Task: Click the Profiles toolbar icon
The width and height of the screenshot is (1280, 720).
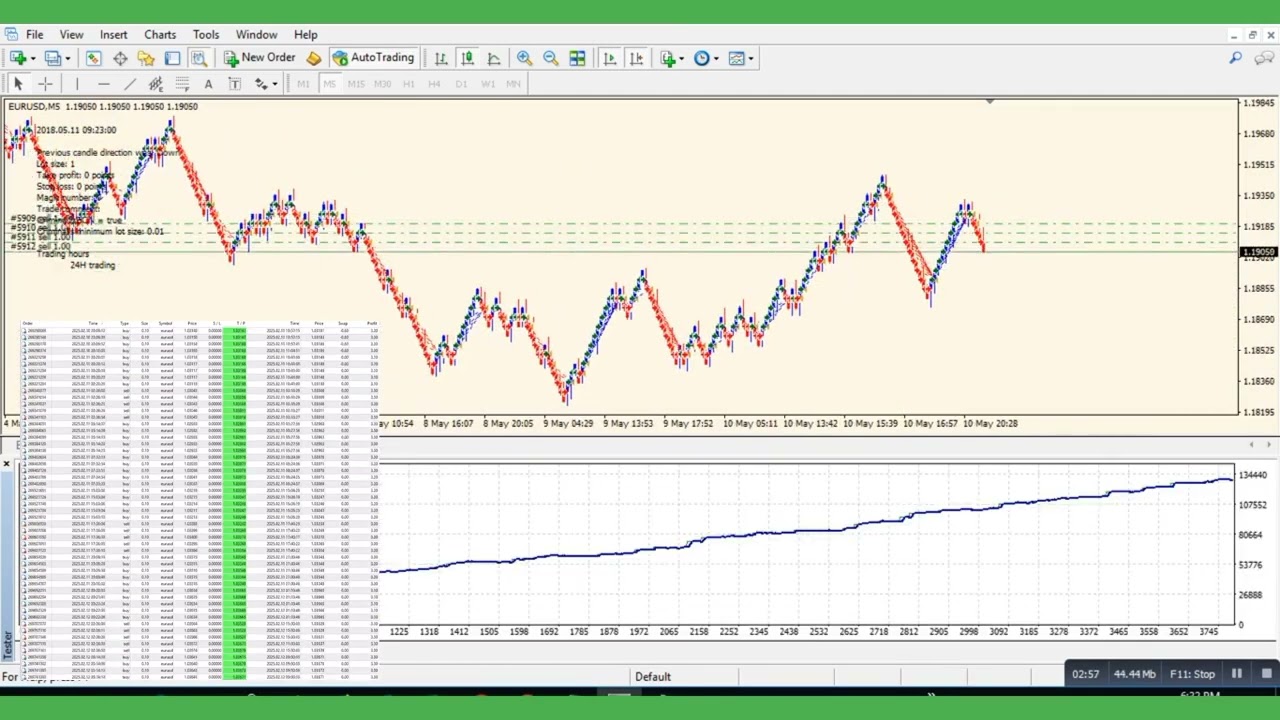Action: click(x=52, y=58)
